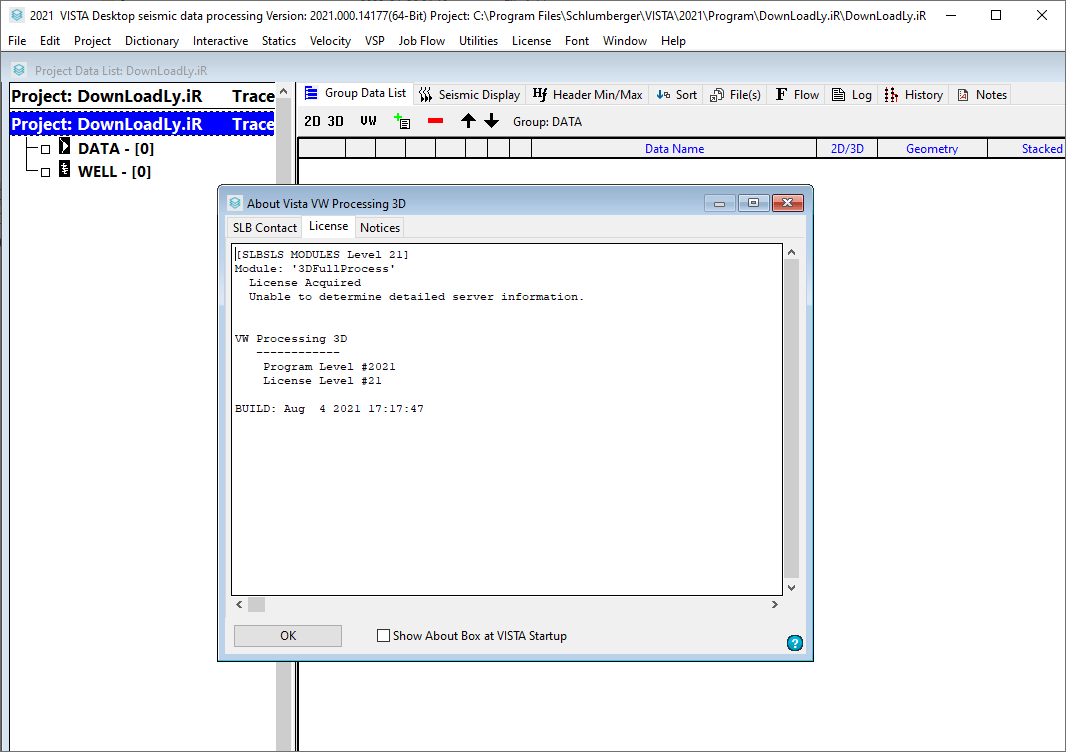Open the Seismic Display tab
Viewport: 1066px width, 752px height.
469,95
